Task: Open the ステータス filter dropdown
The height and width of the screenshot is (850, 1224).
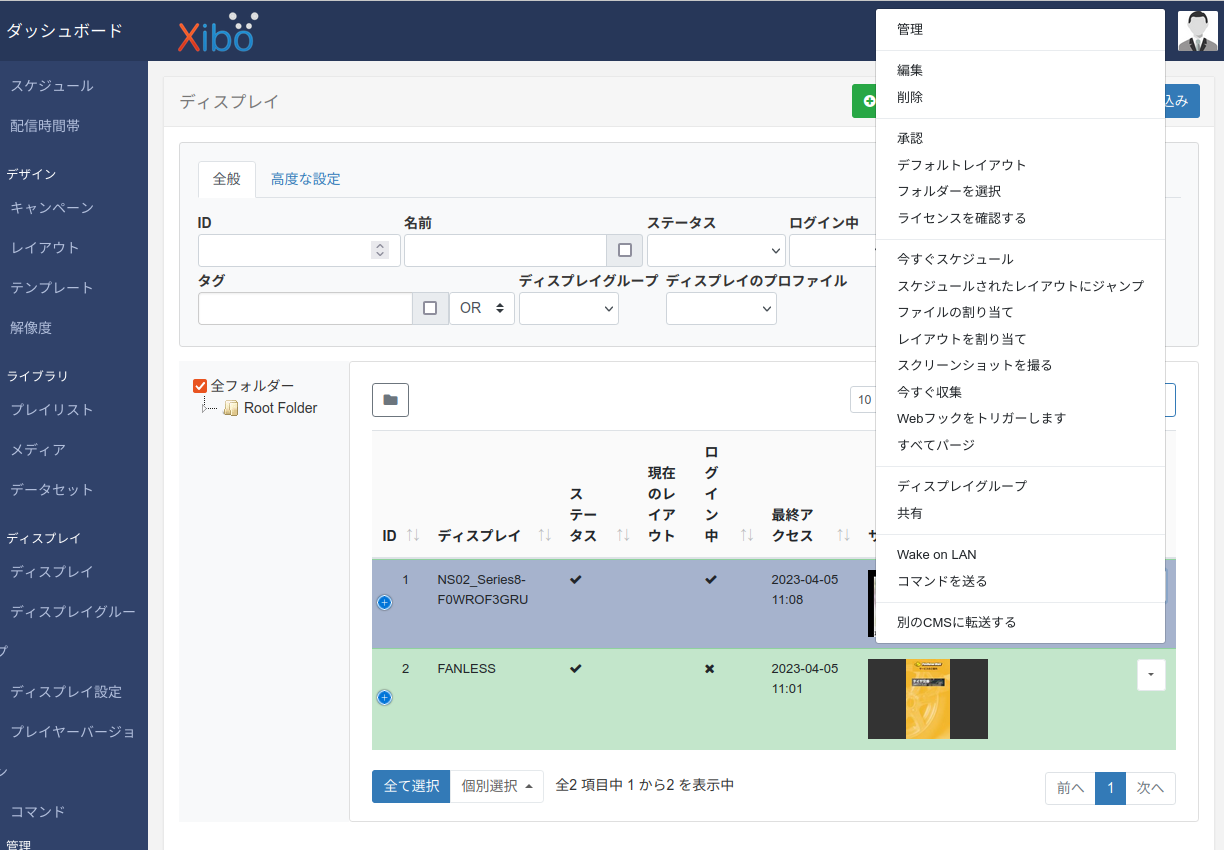Action: pyautogui.click(x=716, y=250)
